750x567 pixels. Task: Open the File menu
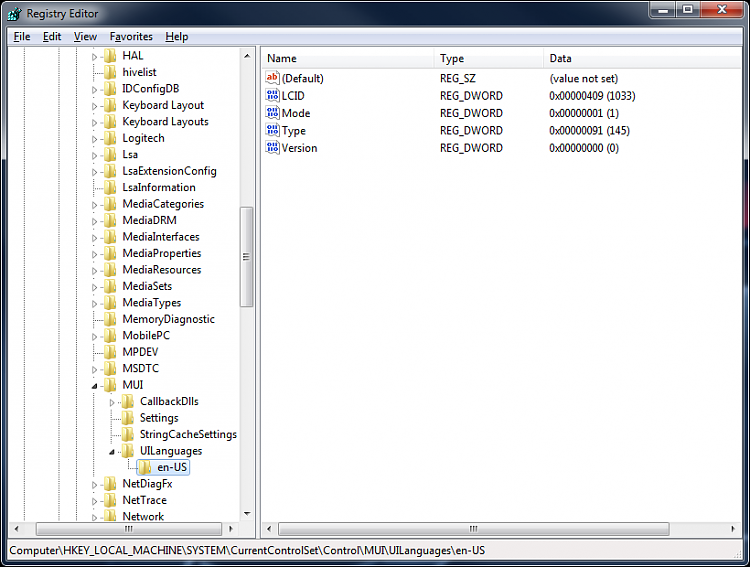pos(22,36)
